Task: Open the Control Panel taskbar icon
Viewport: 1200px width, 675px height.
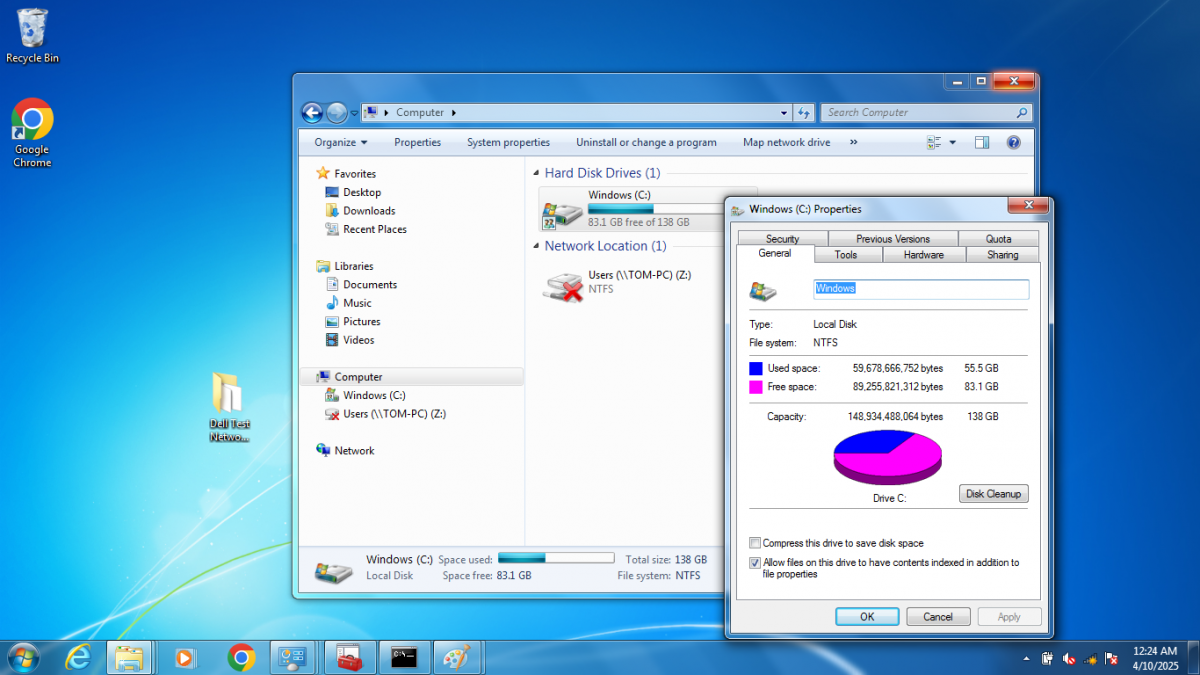Action: click(294, 657)
